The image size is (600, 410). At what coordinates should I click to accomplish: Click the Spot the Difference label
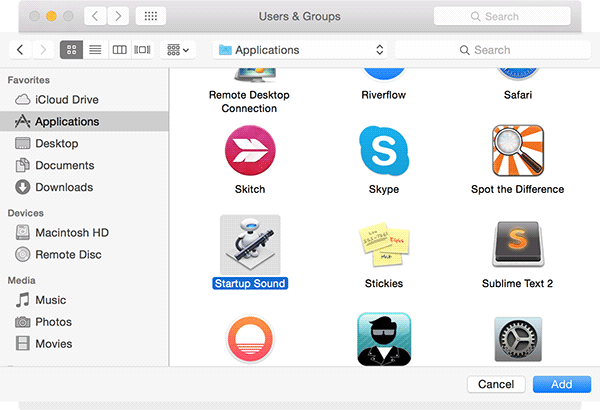[x=518, y=189]
